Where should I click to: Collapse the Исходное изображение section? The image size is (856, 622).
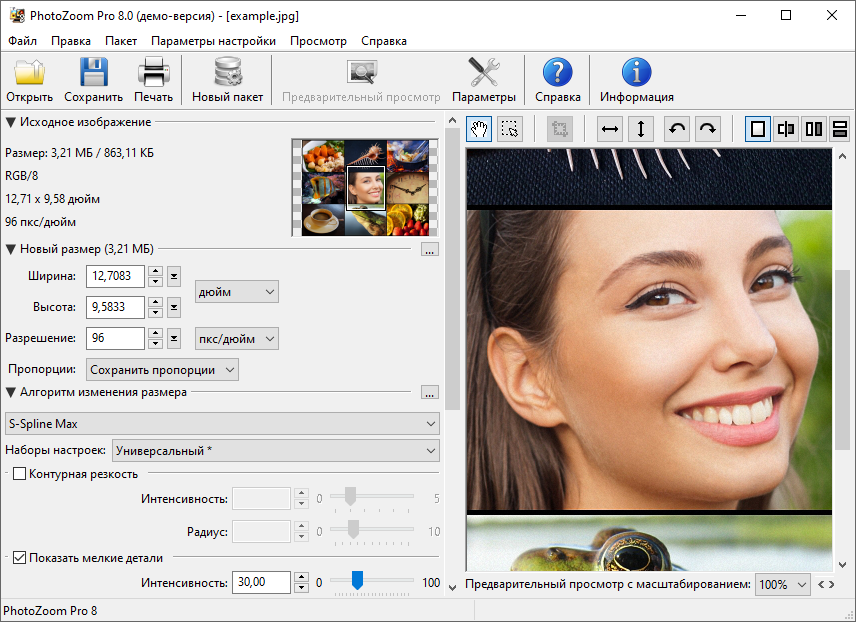(10, 122)
